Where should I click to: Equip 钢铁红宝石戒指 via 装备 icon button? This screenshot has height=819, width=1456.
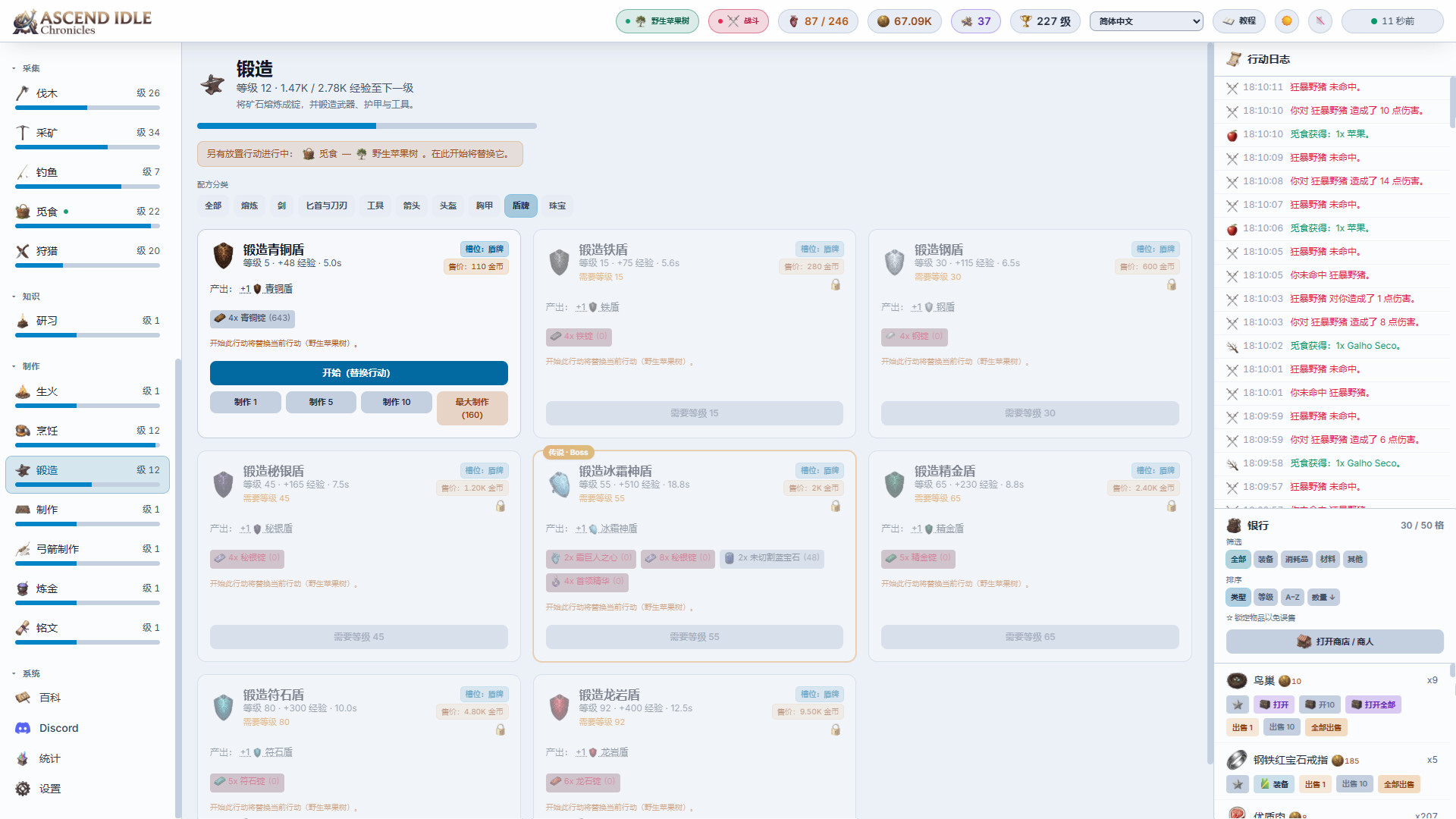(x=1273, y=784)
